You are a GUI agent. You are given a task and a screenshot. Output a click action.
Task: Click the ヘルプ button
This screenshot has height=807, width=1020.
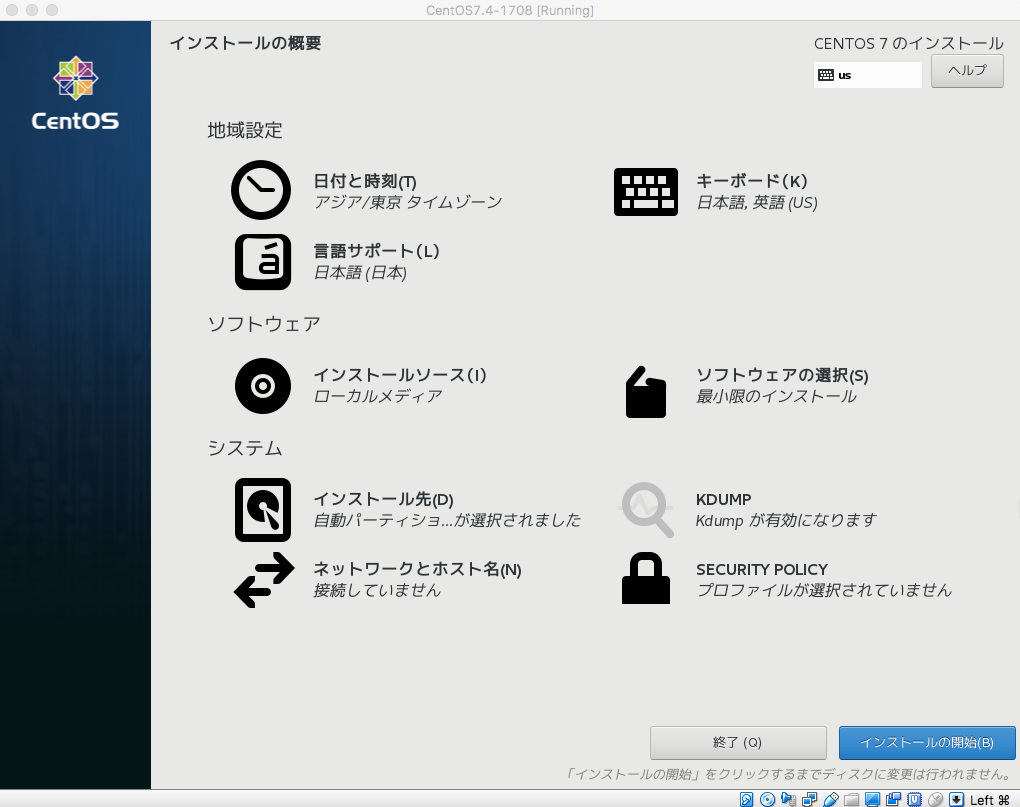click(x=965, y=71)
